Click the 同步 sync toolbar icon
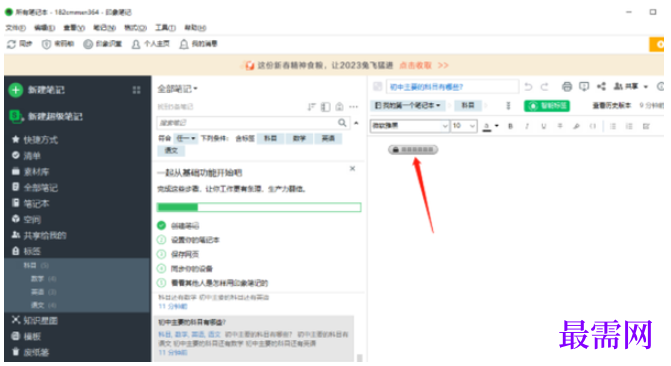 click(x=12, y=44)
